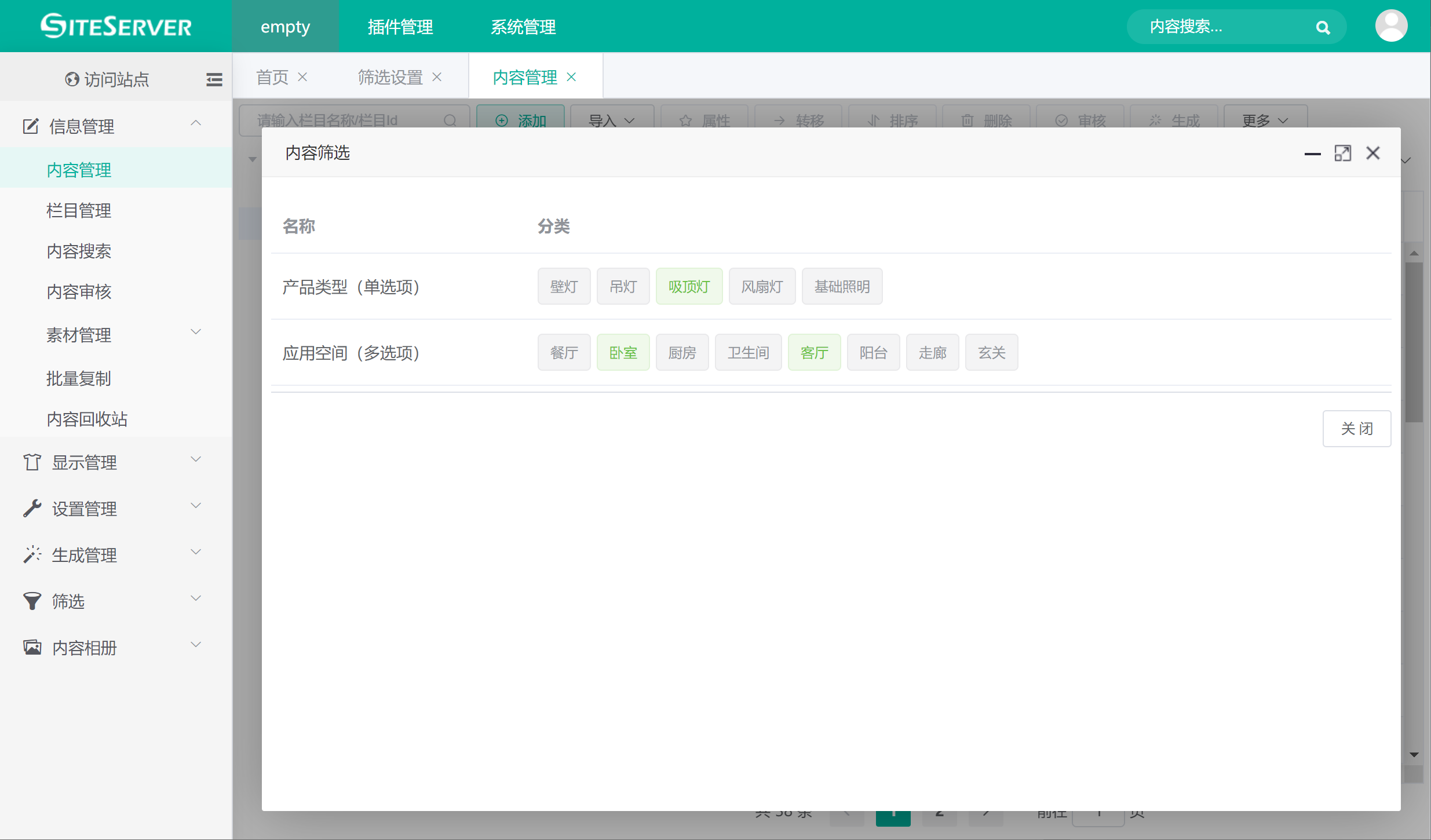Click the wrench icon for 设置管理
This screenshot has width=1431, height=840.
click(x=32, y=509)
